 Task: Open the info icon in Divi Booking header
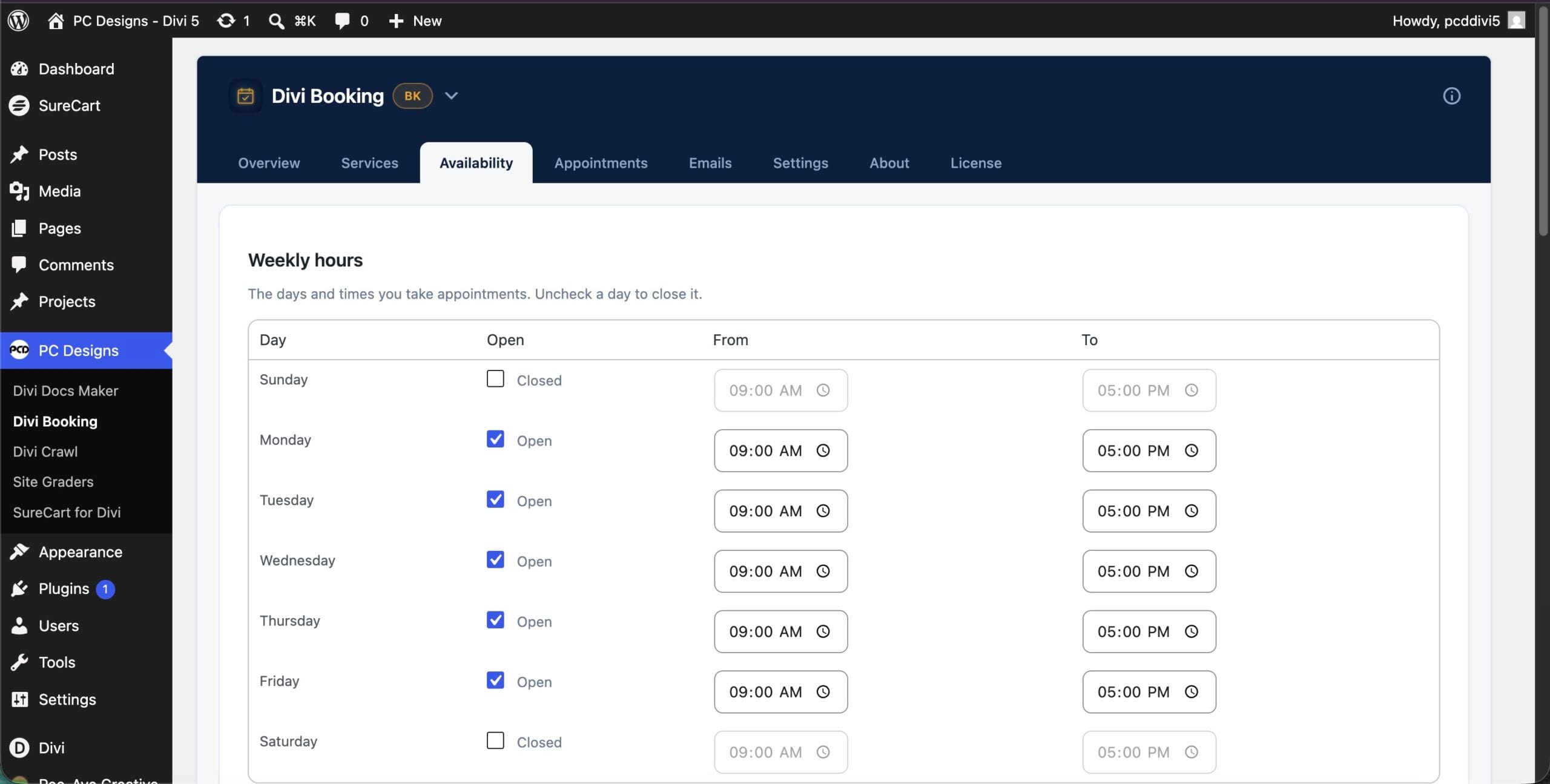tap(1451, 96)
